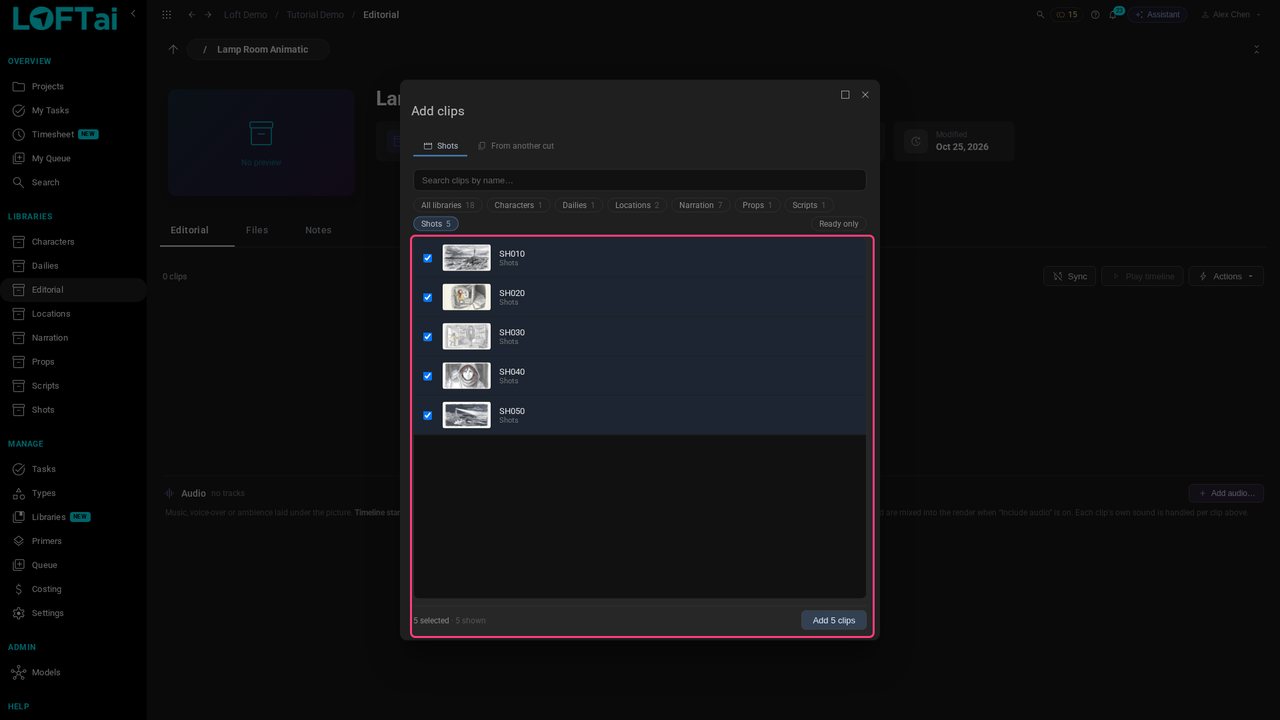This screenshot has height=720, width=1280.
Task: Go to Tutorial Demo breadcrumb
Action: [315, 15]
